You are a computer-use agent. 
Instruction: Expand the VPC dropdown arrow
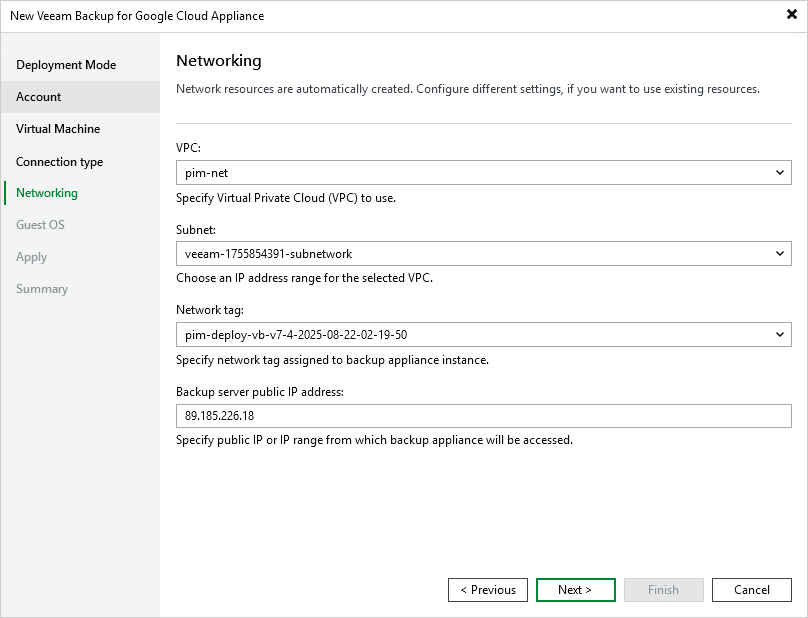point(780,173)
